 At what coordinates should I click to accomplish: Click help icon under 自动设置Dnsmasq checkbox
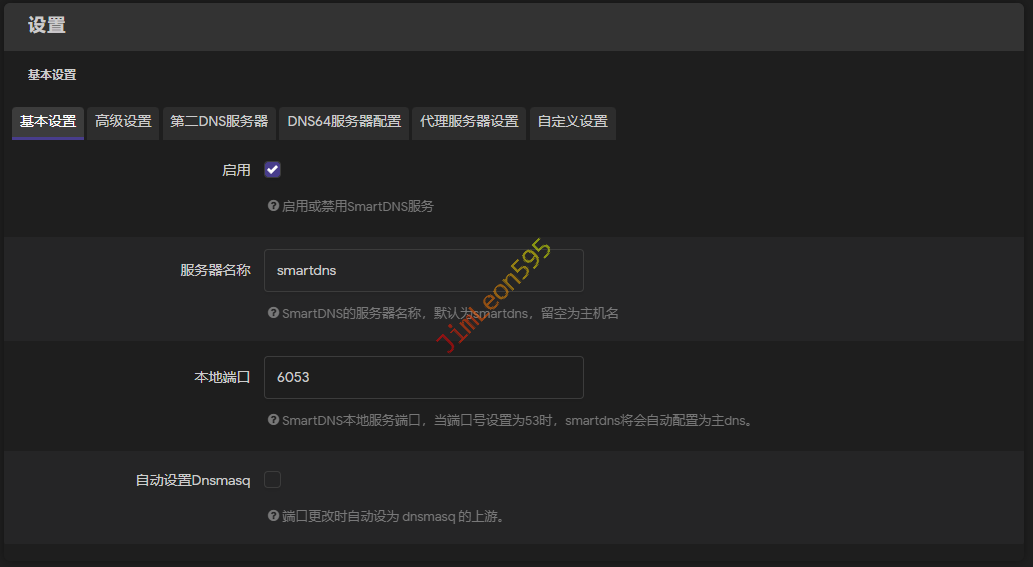(x=273, y=516)
